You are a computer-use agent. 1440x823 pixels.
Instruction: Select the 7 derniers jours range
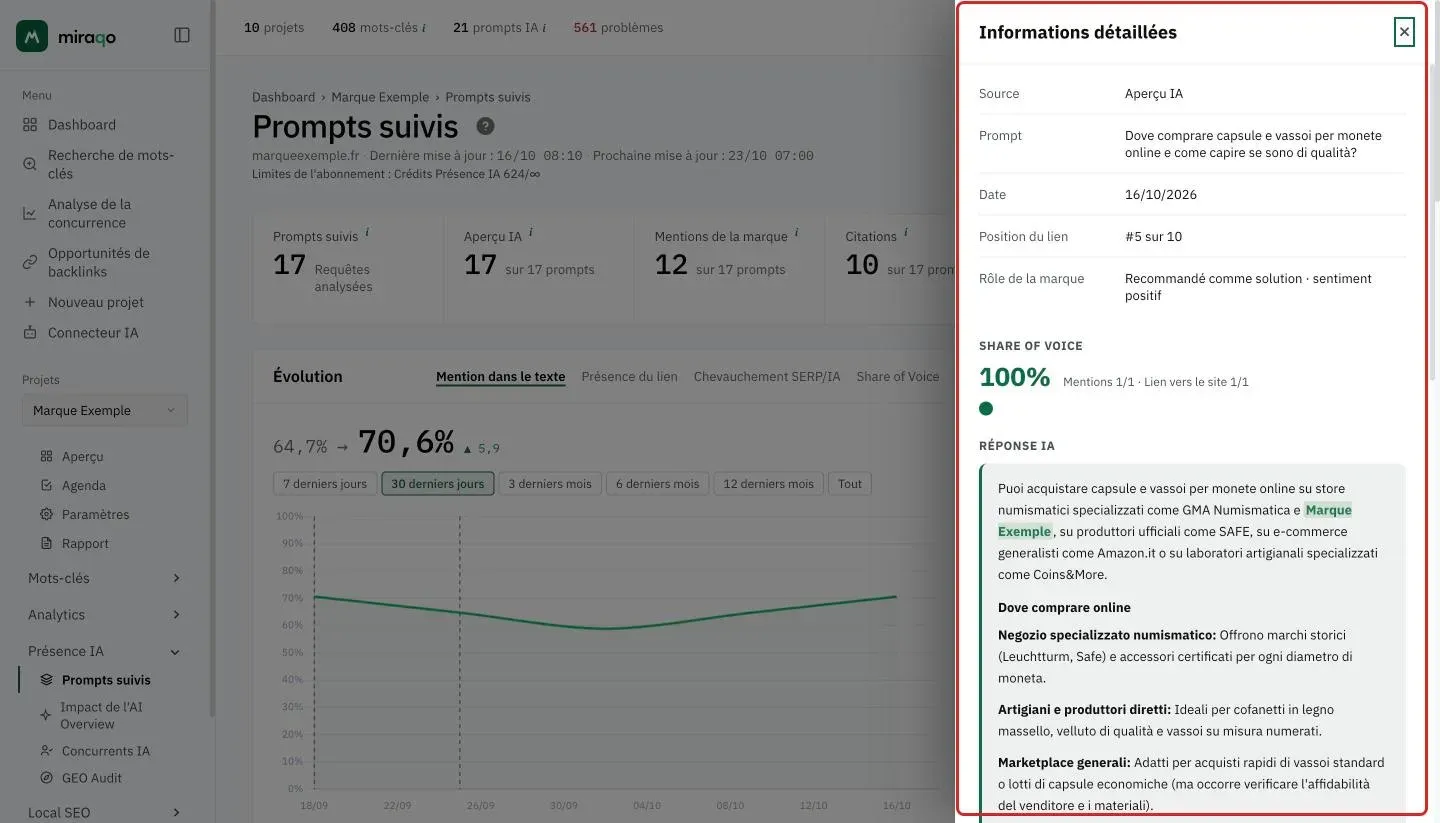point(325,484)
